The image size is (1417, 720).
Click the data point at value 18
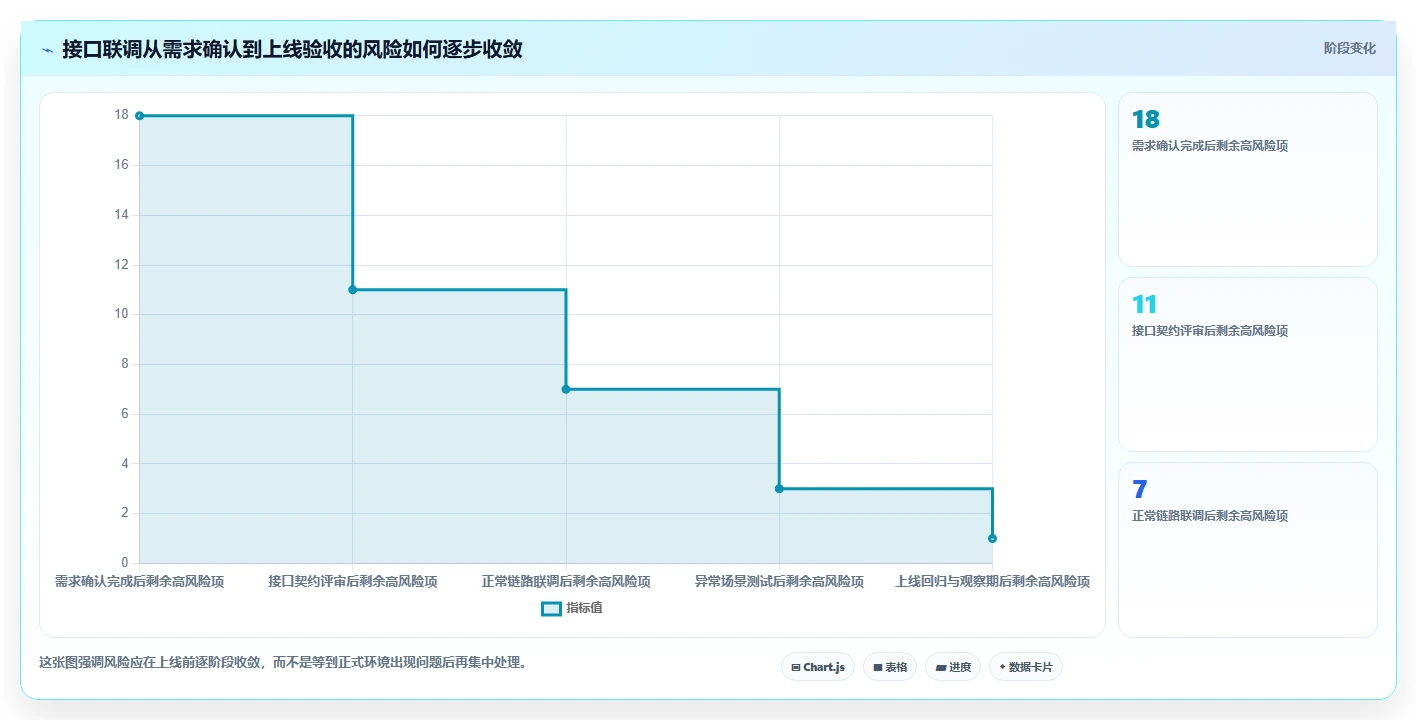coord(139,116)
